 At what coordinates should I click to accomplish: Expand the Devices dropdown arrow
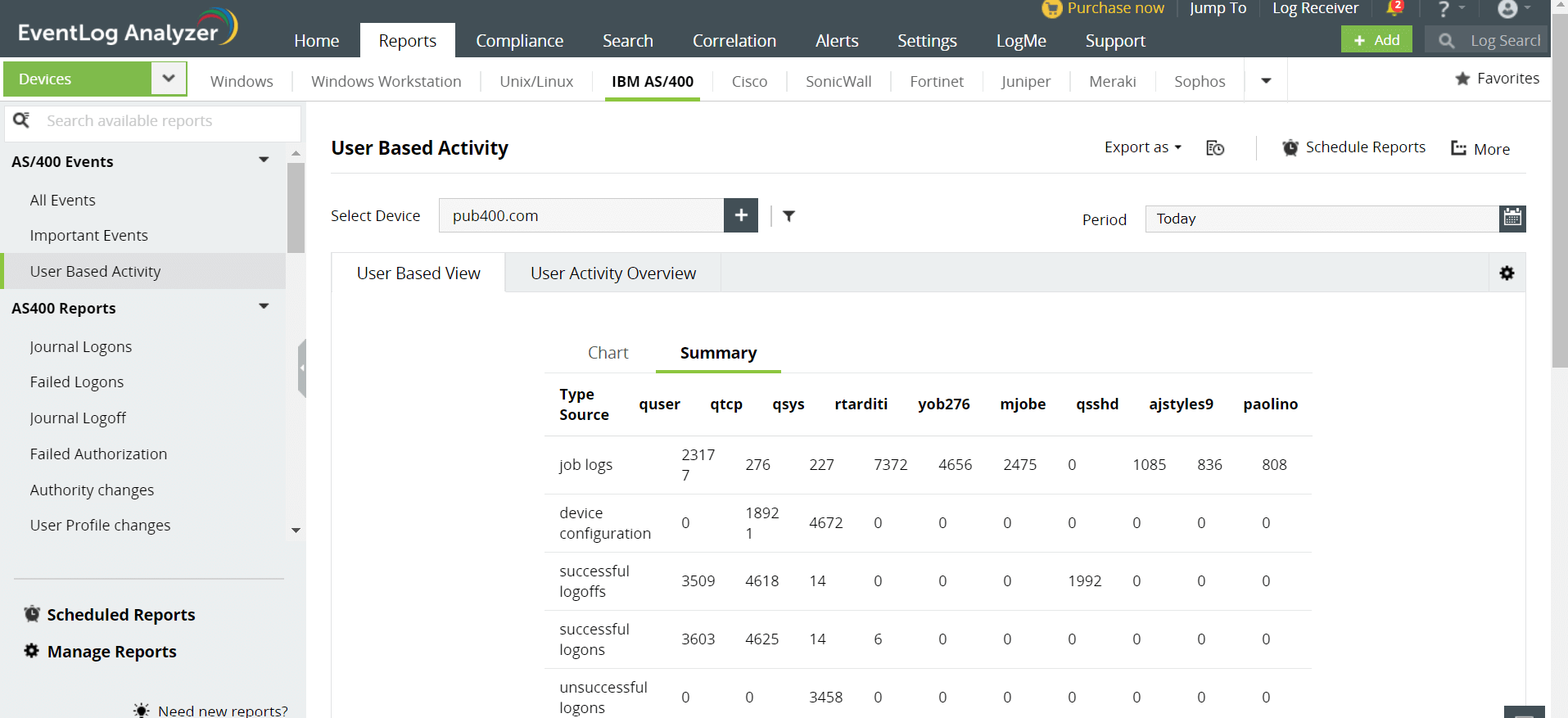coord(169,79)
